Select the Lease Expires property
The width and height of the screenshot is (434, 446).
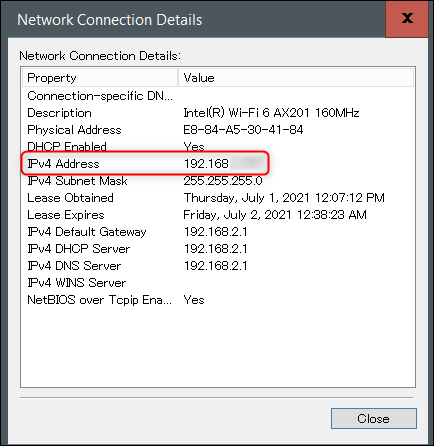tap(66, 215)
